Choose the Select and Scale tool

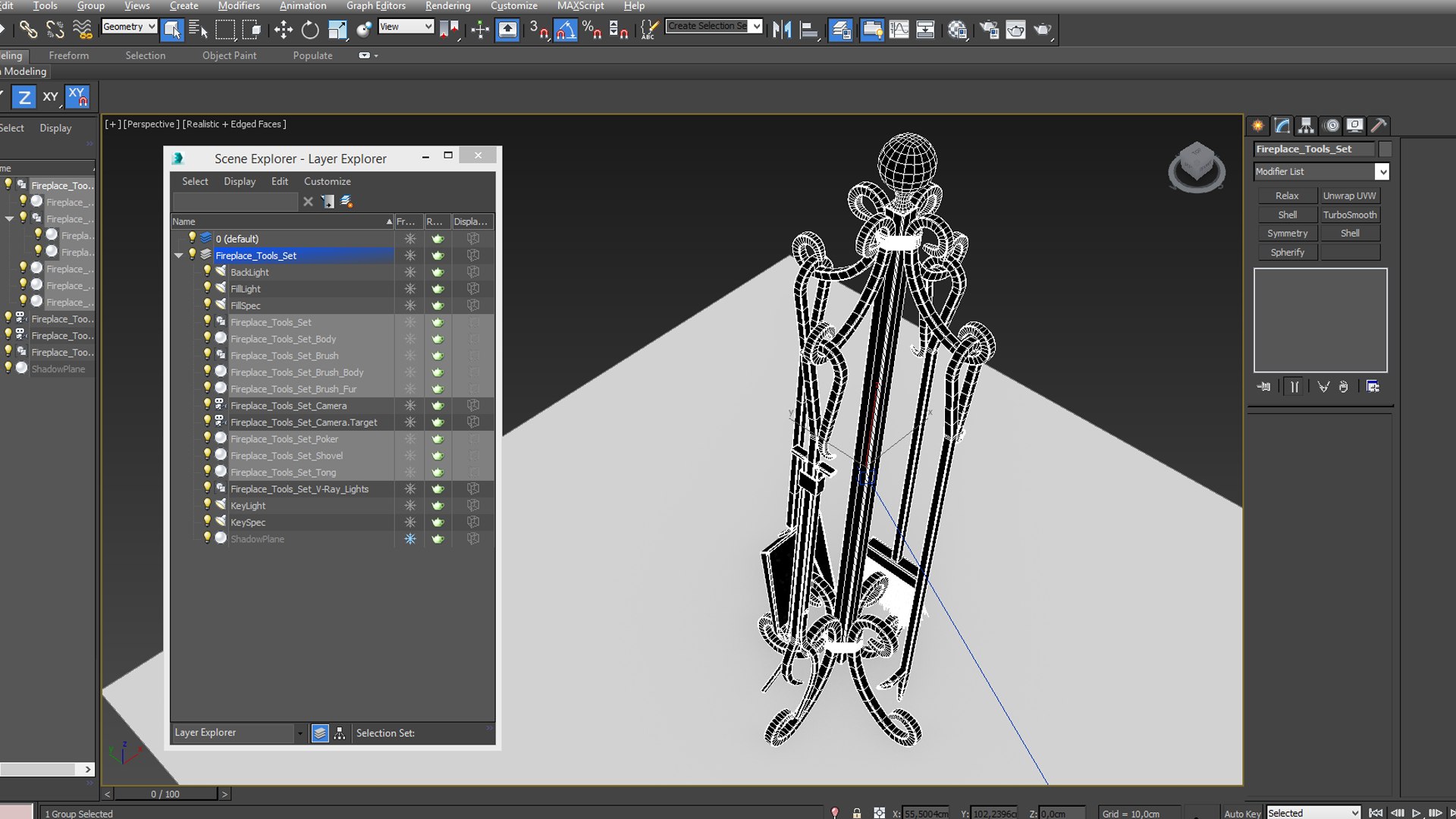pos(337,30)
